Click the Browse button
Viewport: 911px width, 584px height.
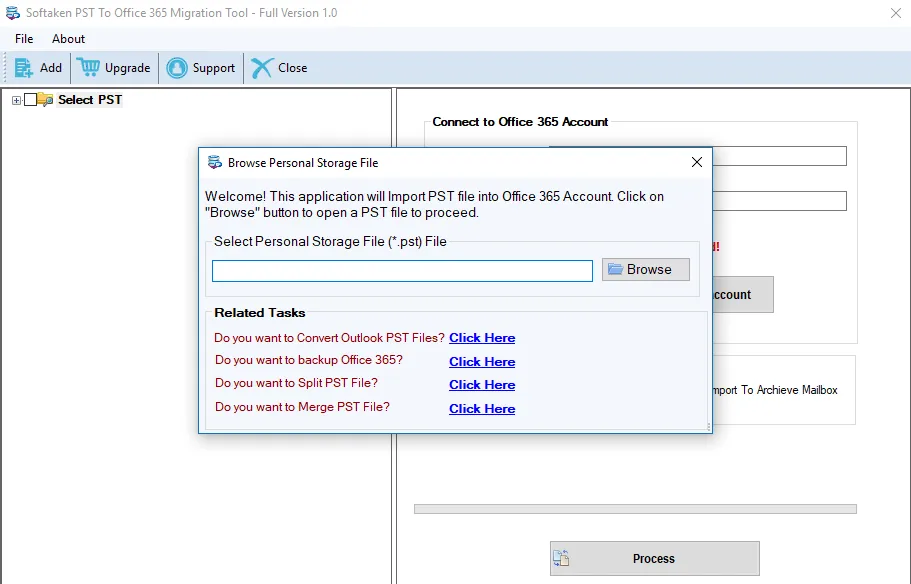click(x=645, y=270)
